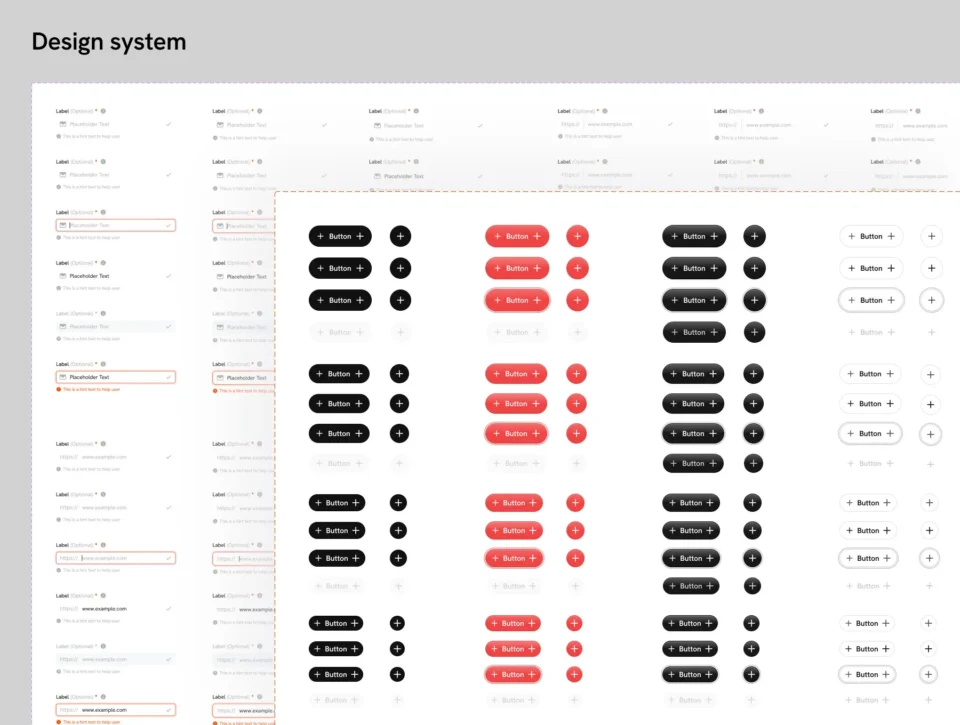Click the 'Design system' heading
This screenshot has height=725, width=960.
pyautogui.click(x=109, y=42)
